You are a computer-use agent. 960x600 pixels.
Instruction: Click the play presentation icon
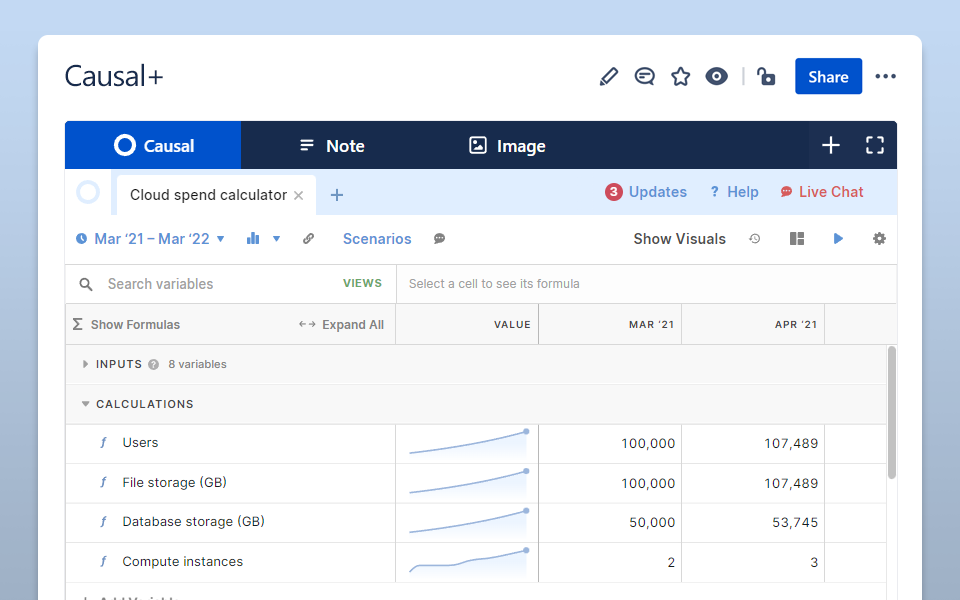tap(838, 239)
